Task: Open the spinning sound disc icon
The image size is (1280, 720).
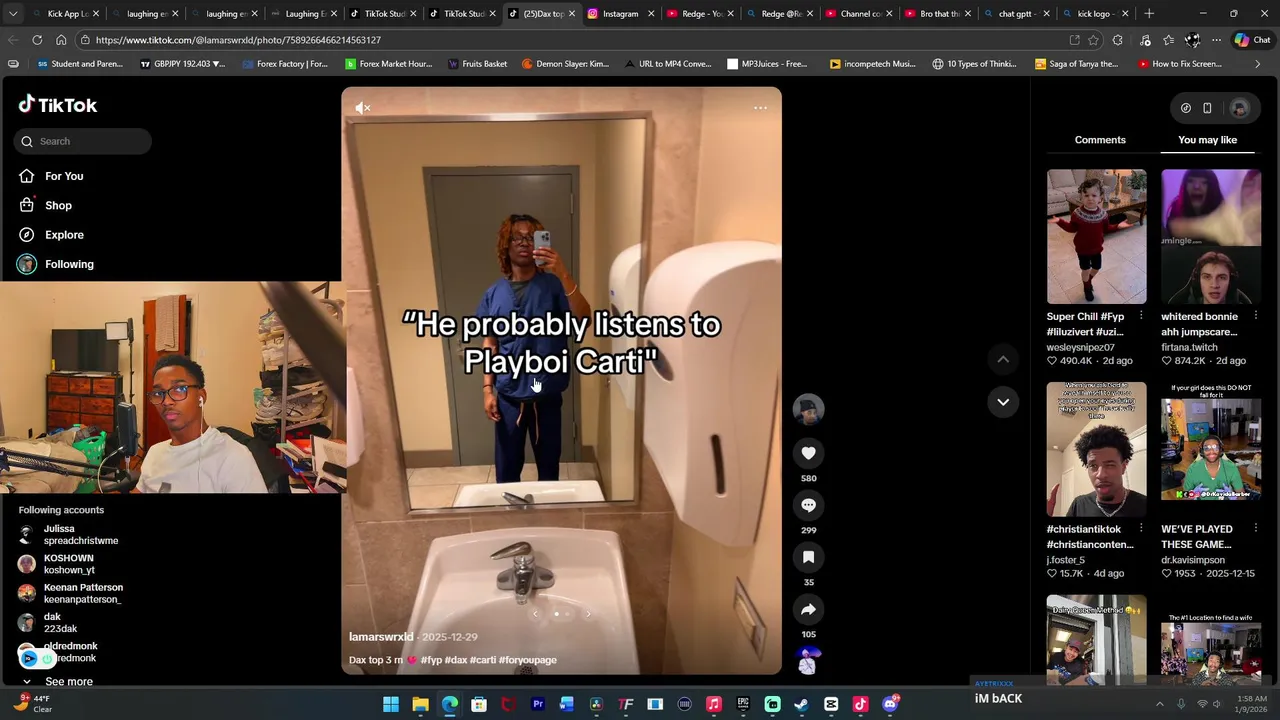Action: [808, 662]
